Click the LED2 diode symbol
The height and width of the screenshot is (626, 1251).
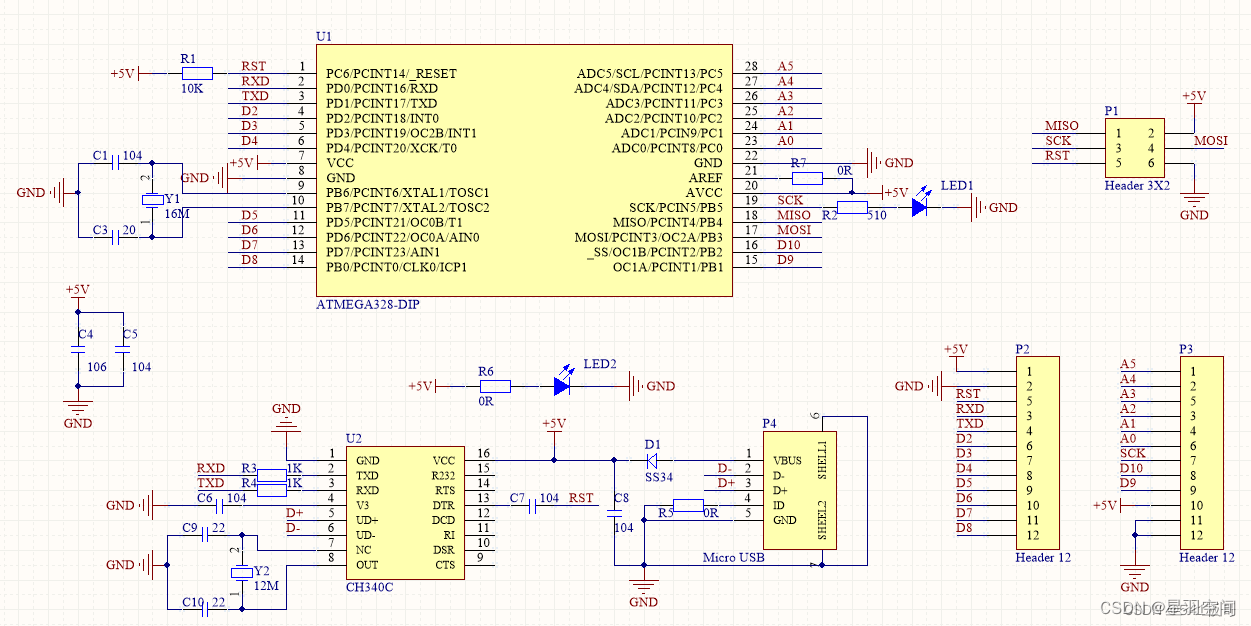click(561, 386)
